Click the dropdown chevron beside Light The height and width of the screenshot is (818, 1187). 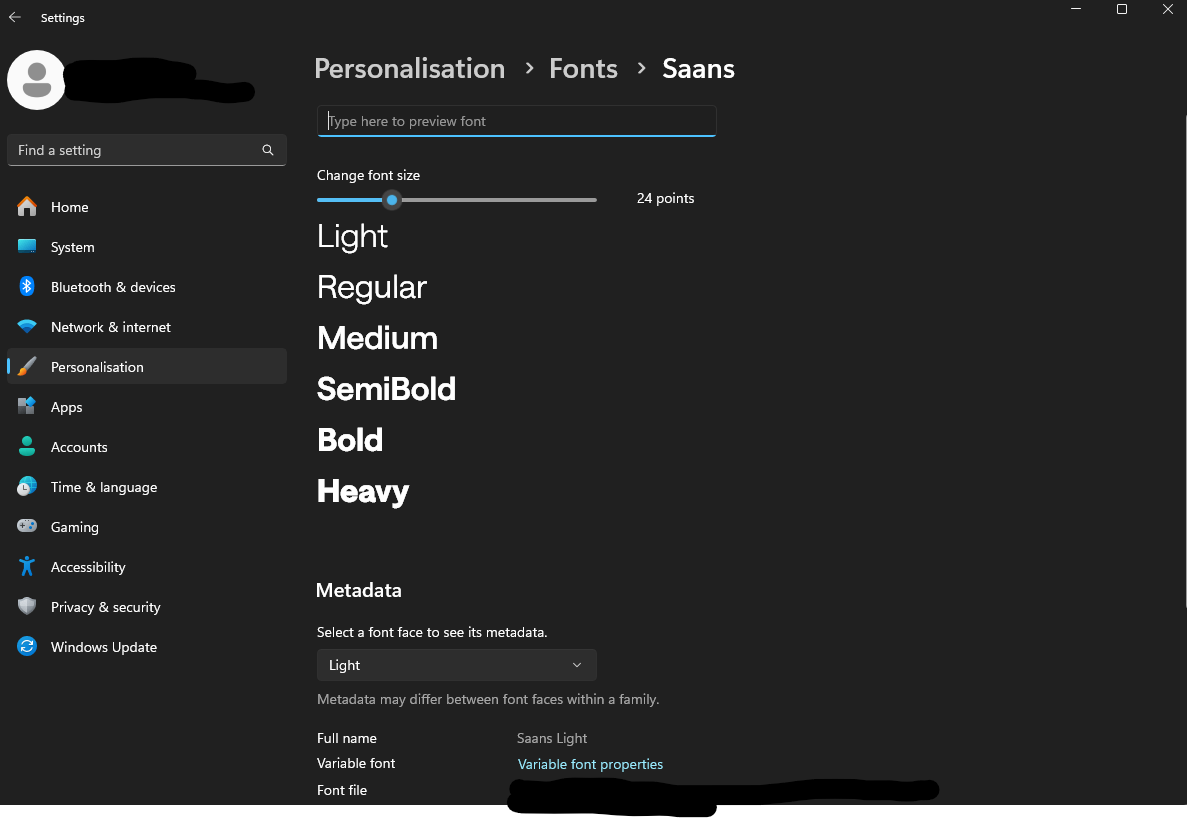(x=577, y=665)
